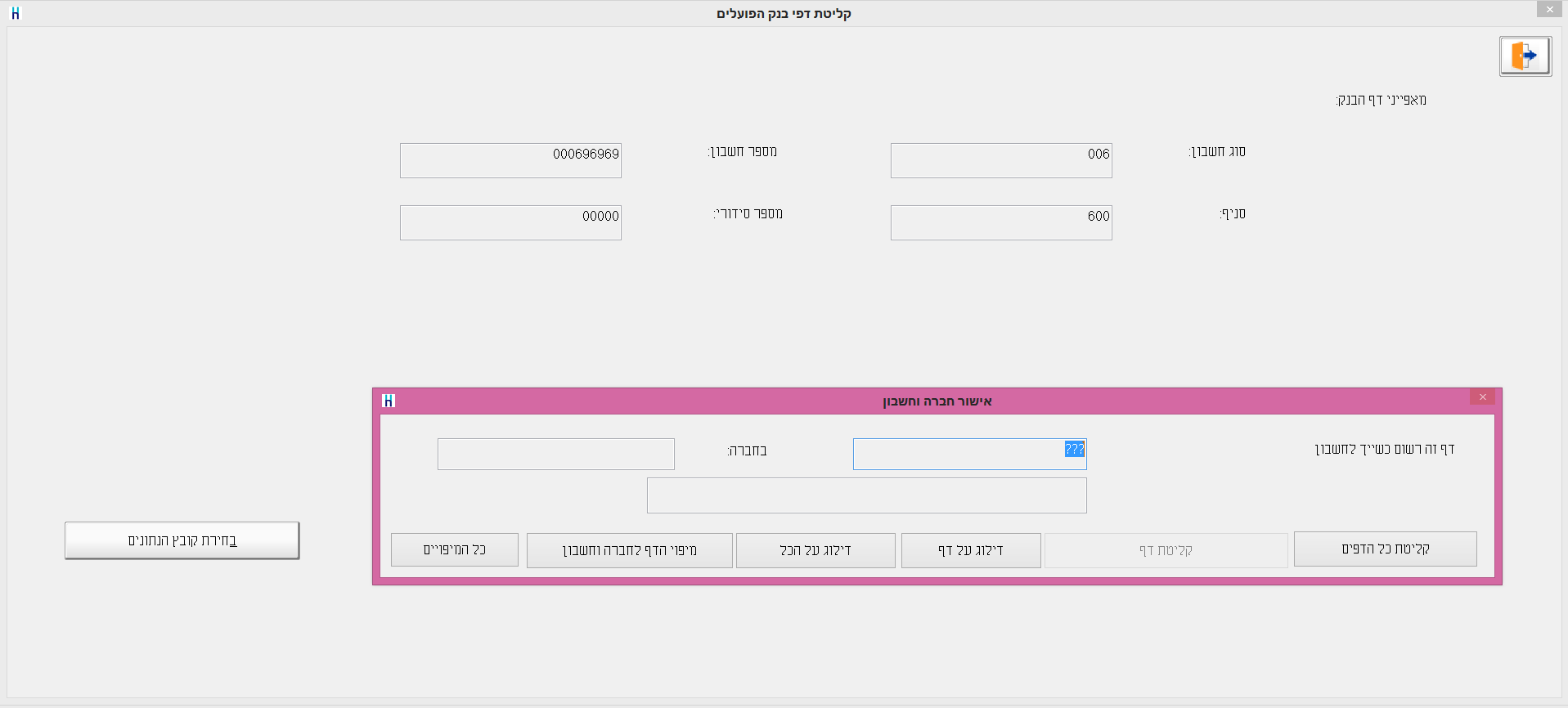Click the אישור חברה וחשבון dialog title
The width and height of the screenshot is (1568, 708).
(x=937, y=401)
